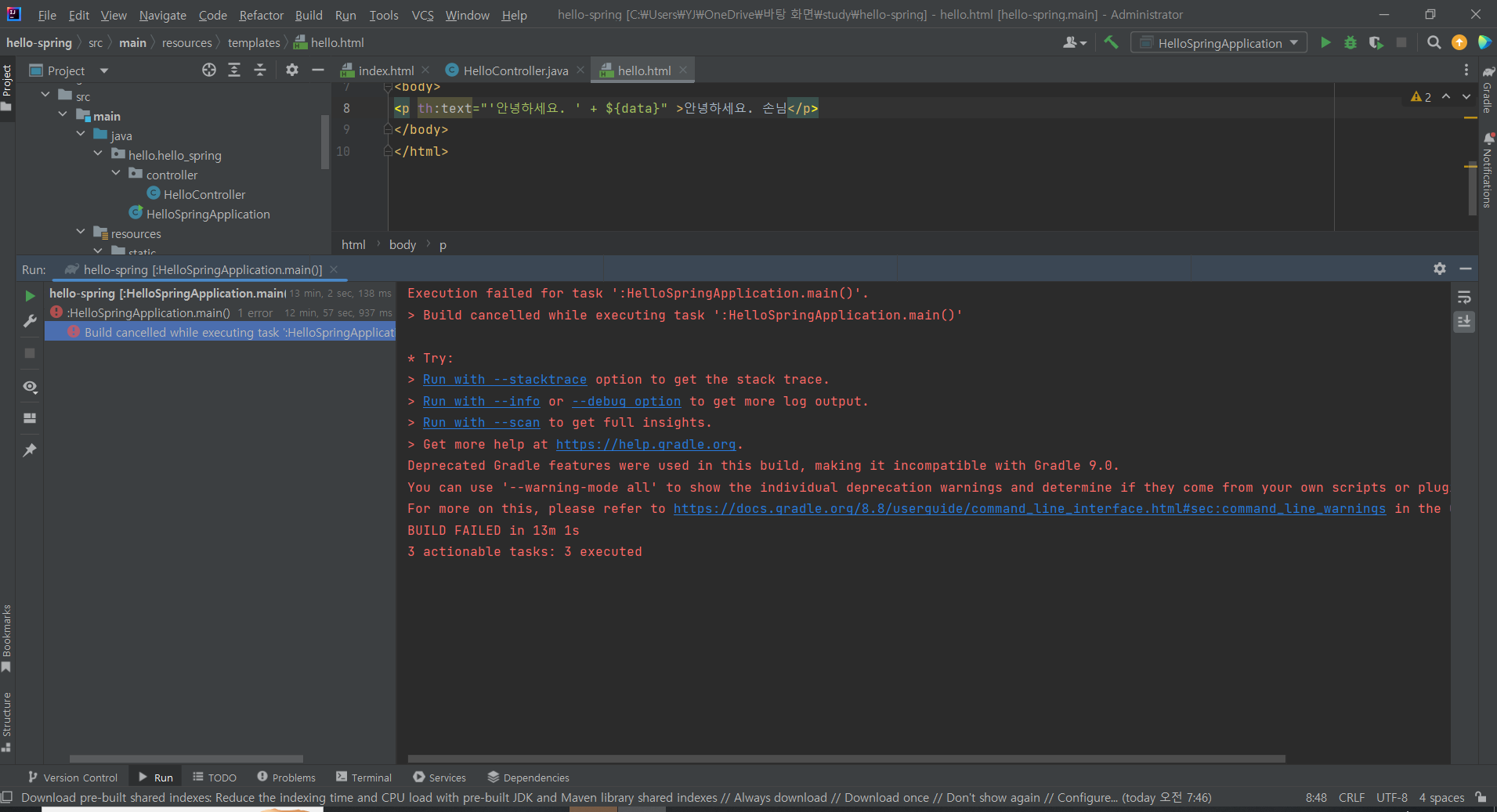Screen dimensions: 1497x812
Task: Open CRLF line separator selector
Action: pyautogui.click(x=1351, y=797)
